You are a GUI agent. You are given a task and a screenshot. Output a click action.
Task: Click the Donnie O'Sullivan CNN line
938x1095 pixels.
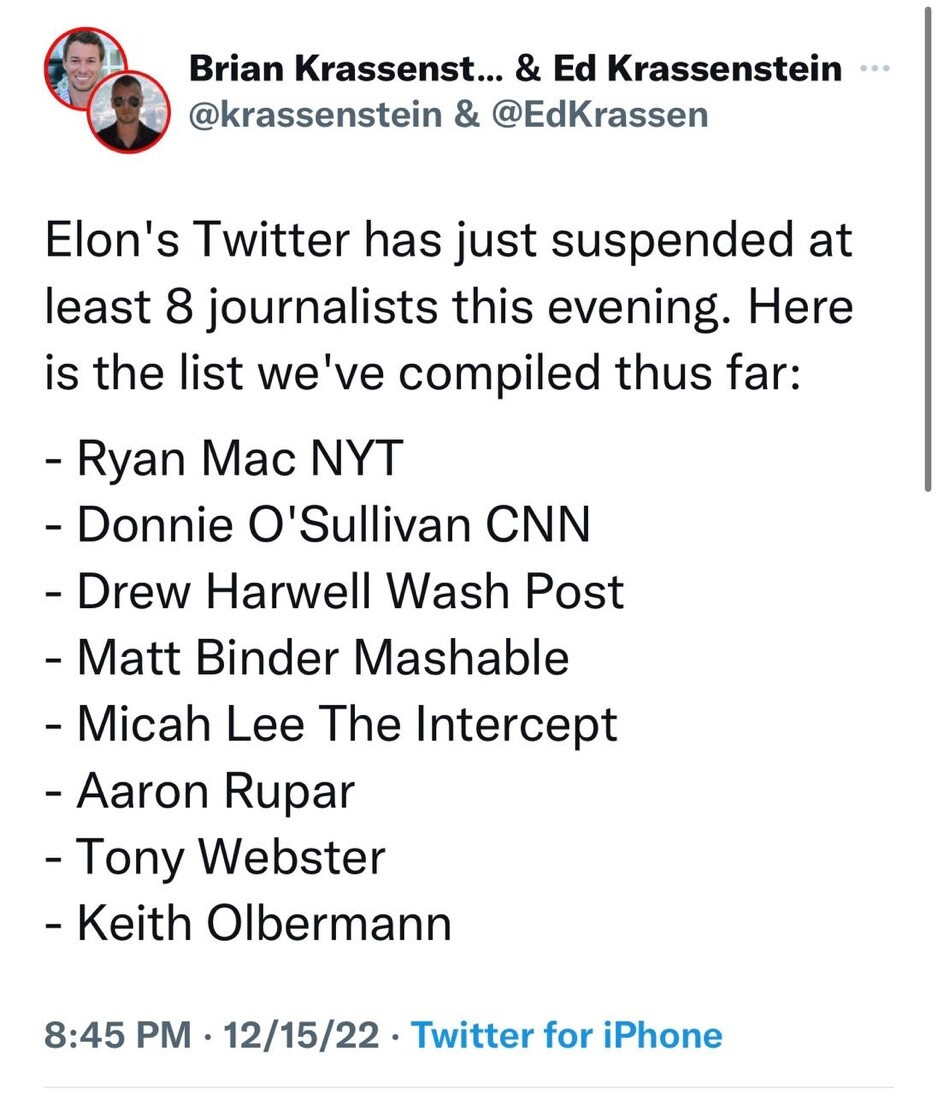click(318, 524)
